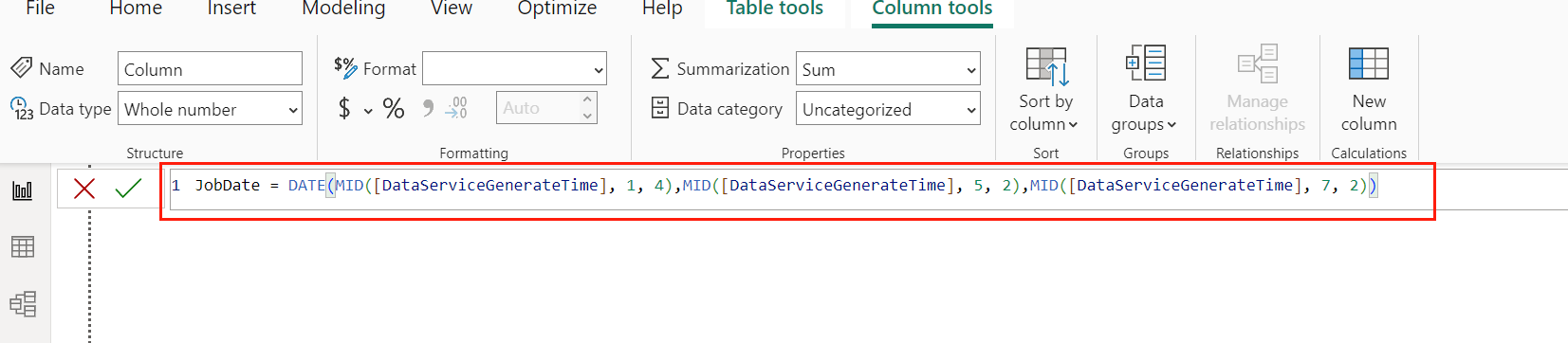Switch to Table view icon
Viewport: 1568px width, 343px height.
point(23,246)
